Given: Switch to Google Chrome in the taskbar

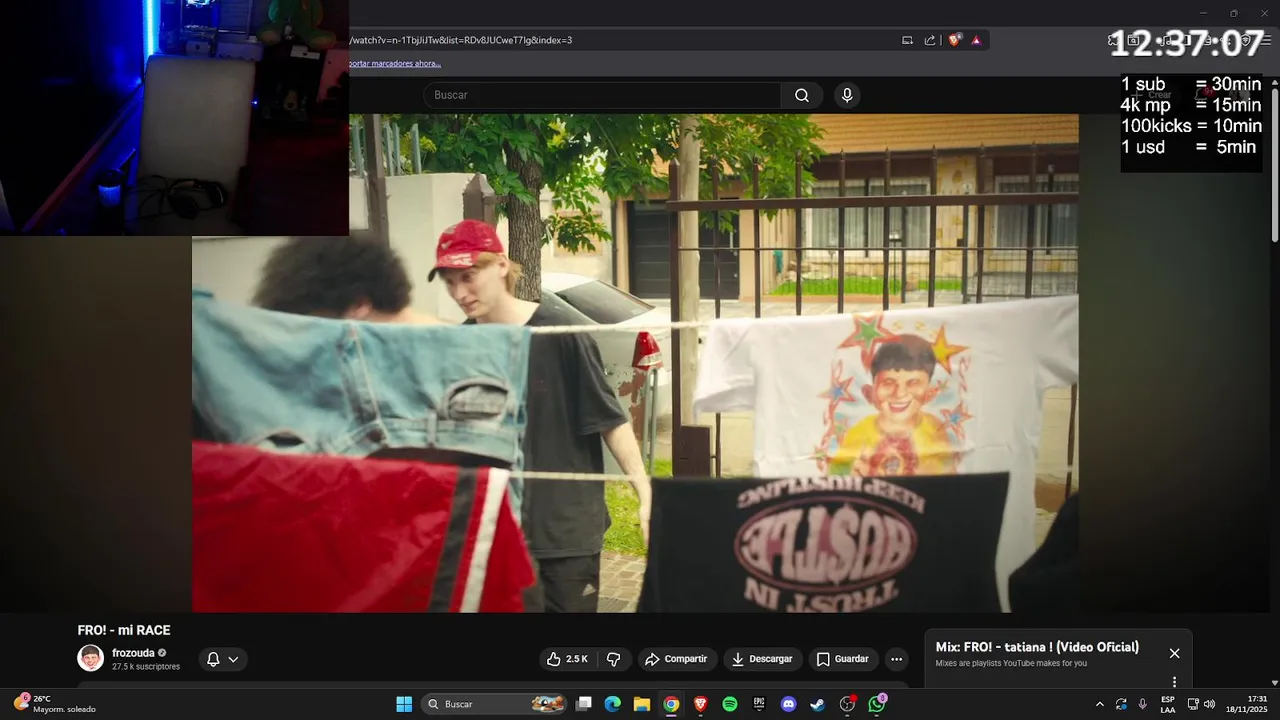Looking at the screenshot, I should click(671, 704).
